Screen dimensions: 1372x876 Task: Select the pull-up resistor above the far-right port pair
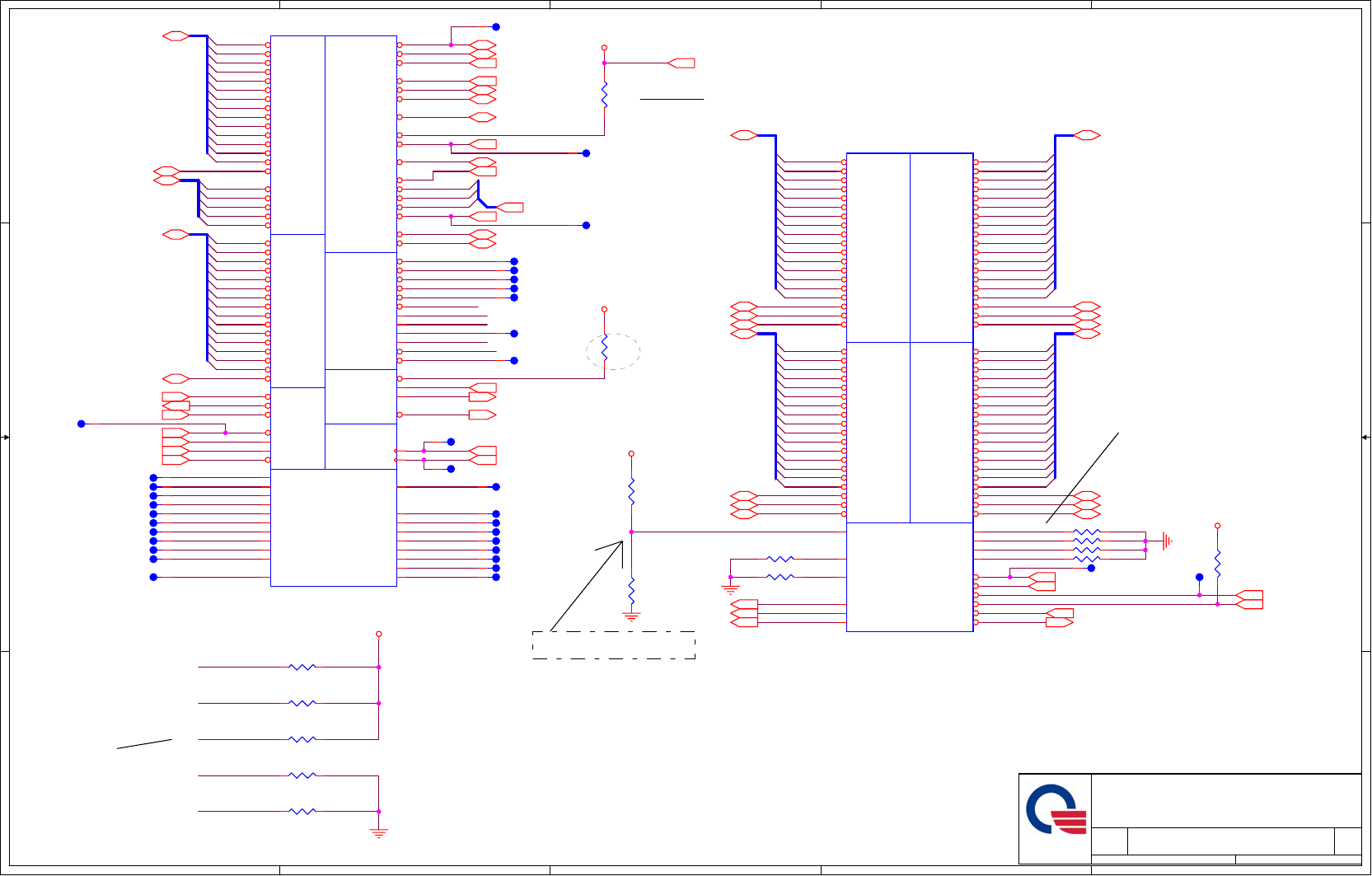coord(1218,563)
